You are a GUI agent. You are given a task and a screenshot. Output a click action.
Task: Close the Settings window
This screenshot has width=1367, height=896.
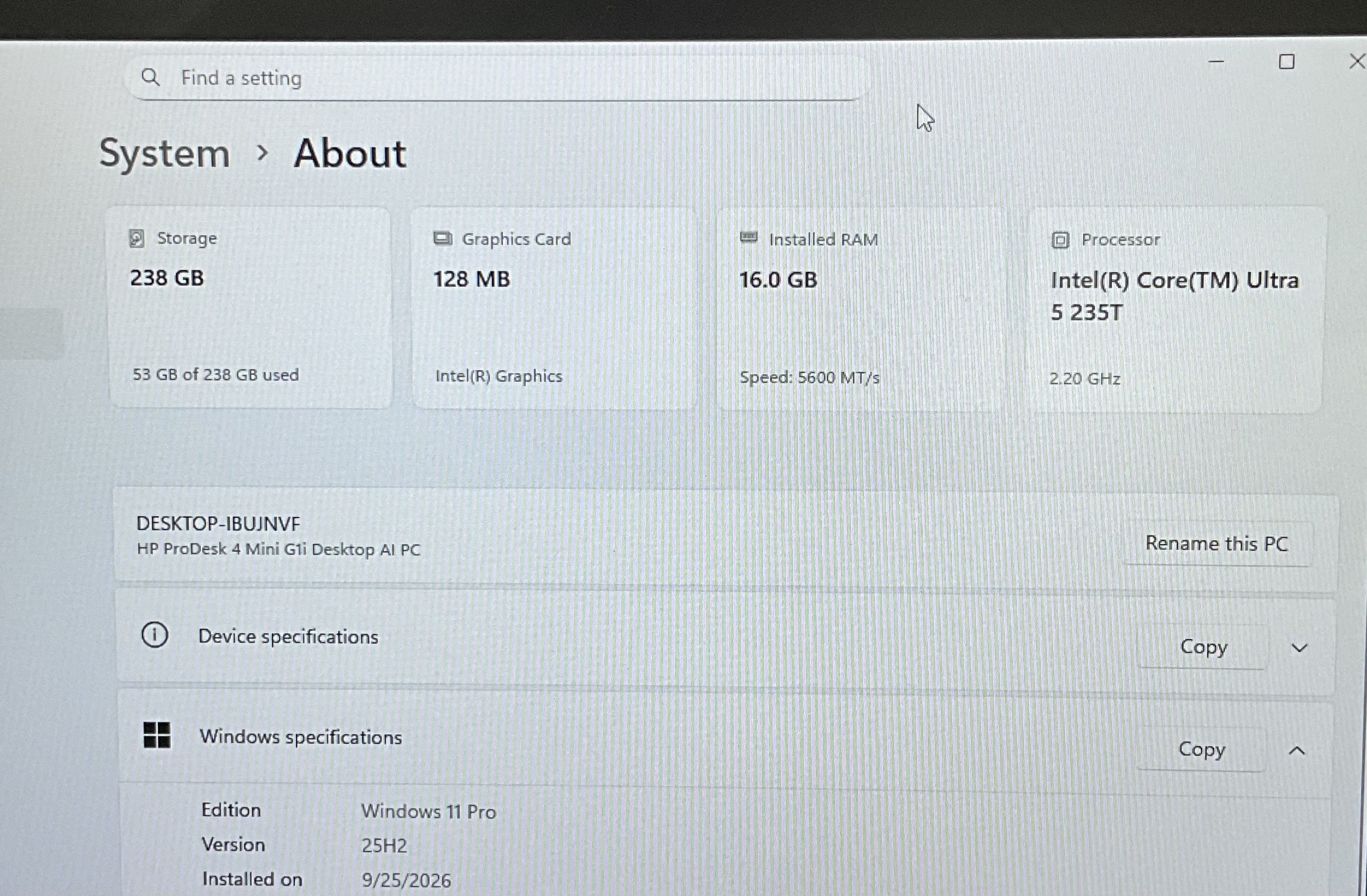coord(1357,61)
